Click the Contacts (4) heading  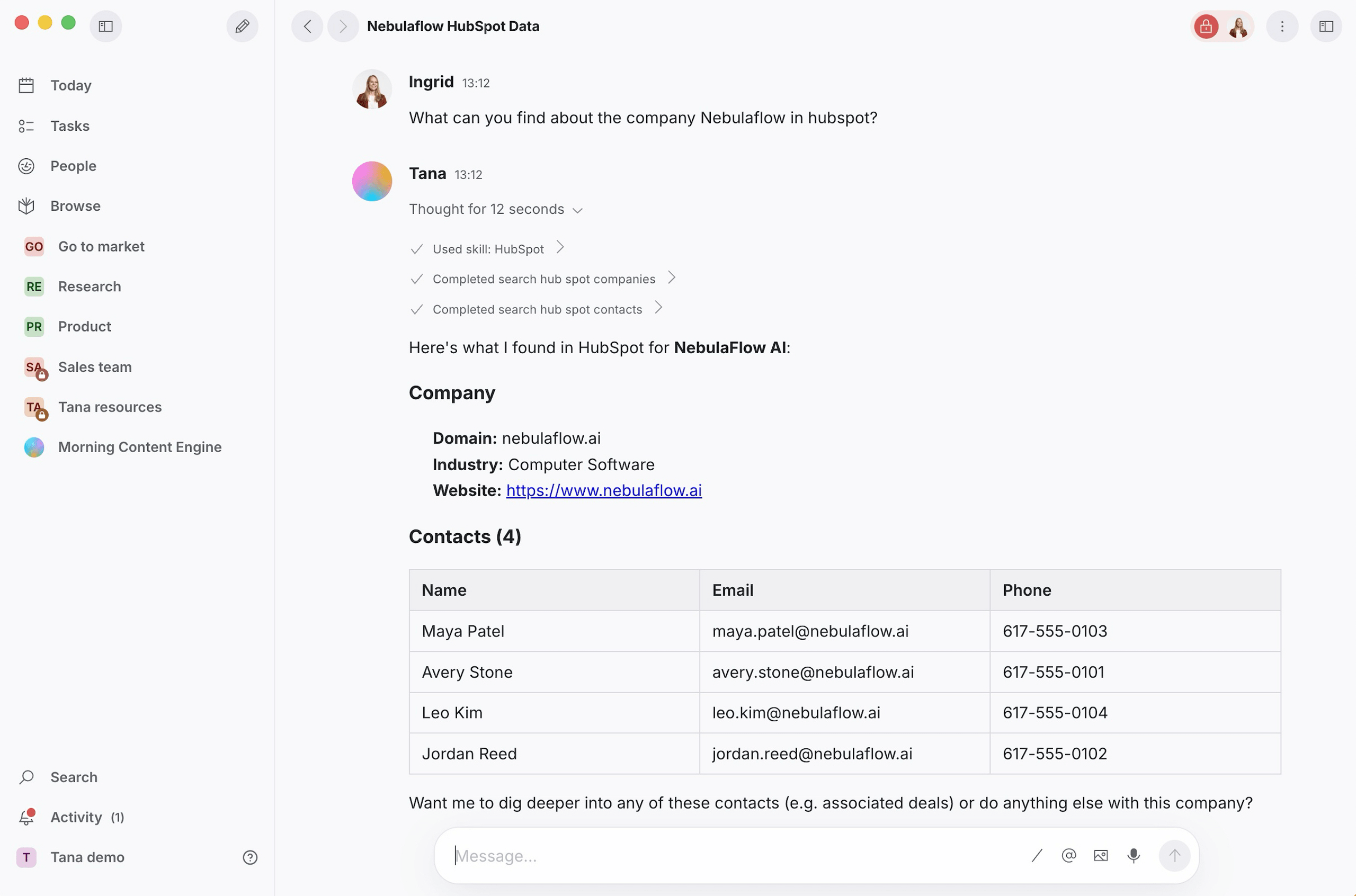(465, 536)
